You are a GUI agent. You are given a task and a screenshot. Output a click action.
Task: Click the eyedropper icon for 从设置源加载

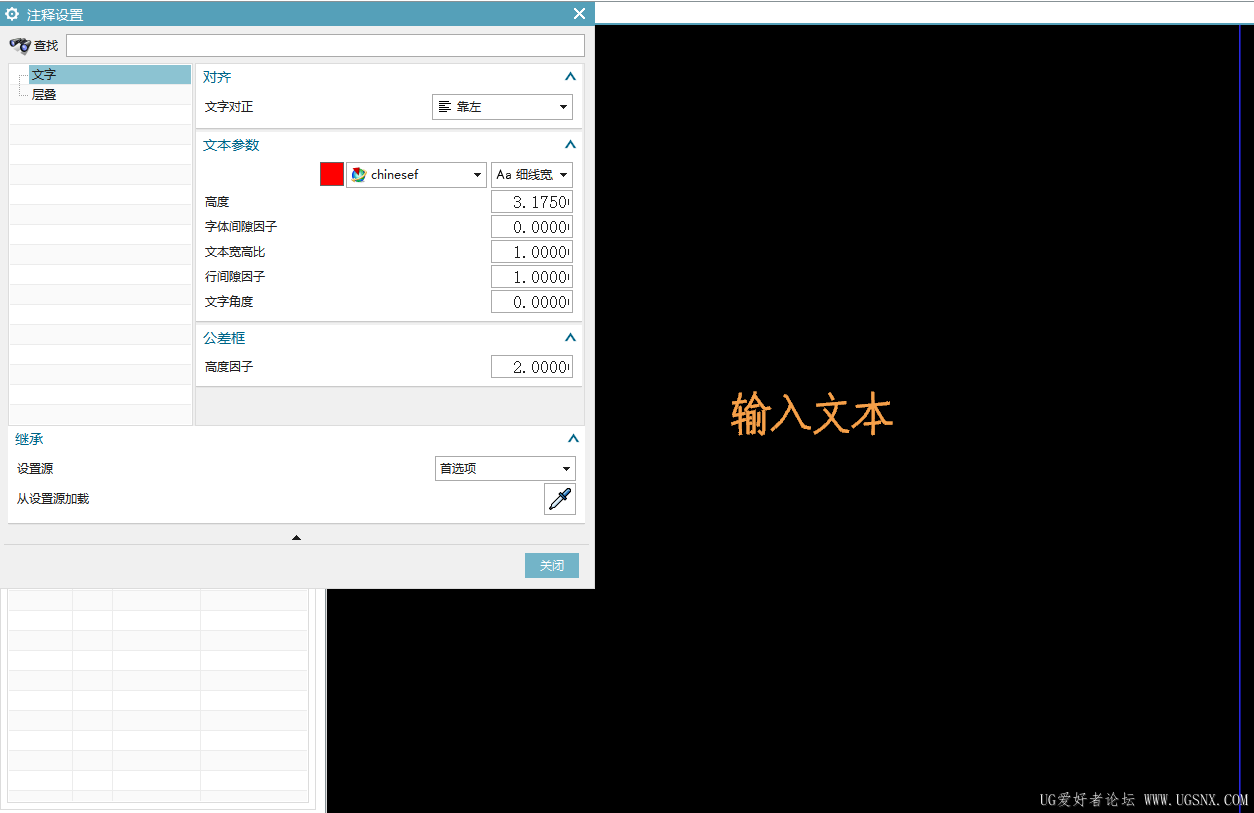[559, 498]
